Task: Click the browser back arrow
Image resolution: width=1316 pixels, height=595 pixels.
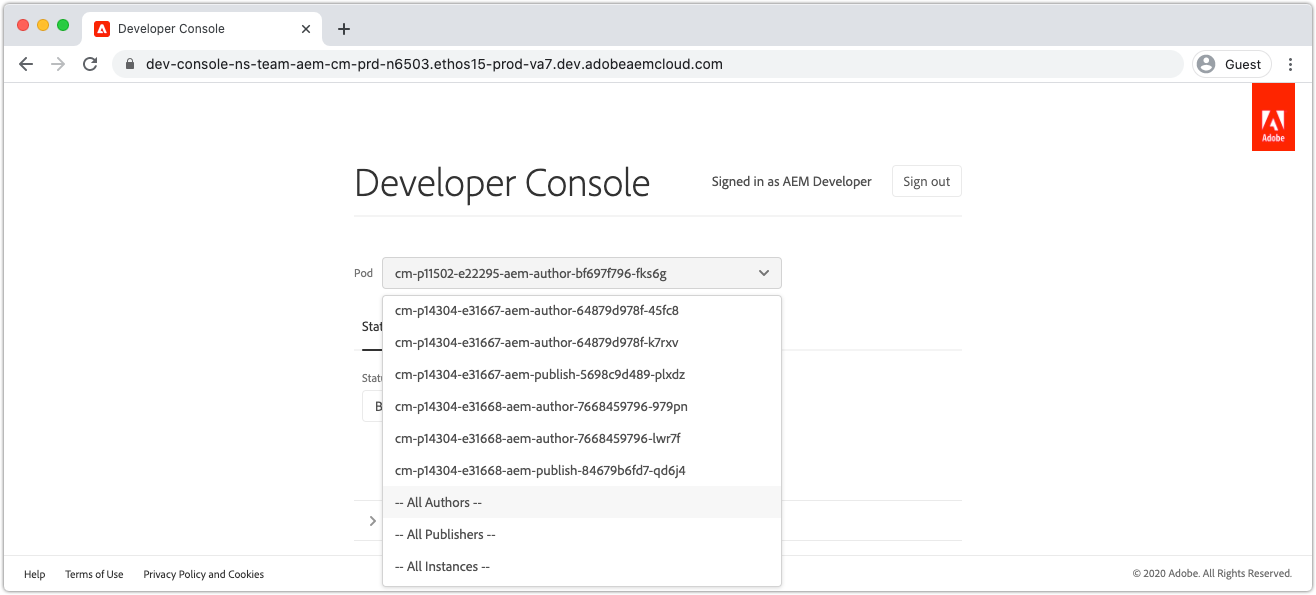Action: [x=26, y=64]
